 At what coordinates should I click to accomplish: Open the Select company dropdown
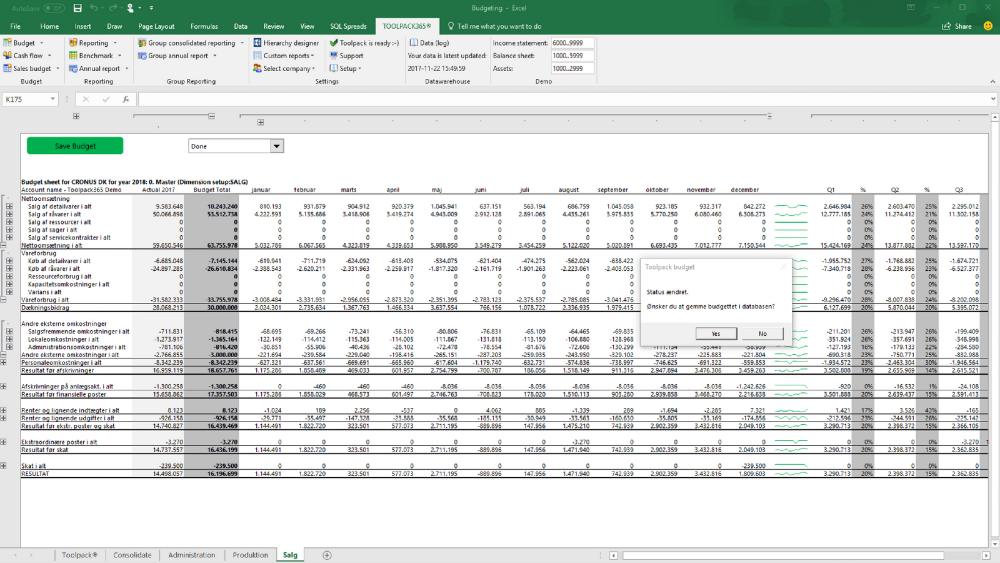click(288, 69)
